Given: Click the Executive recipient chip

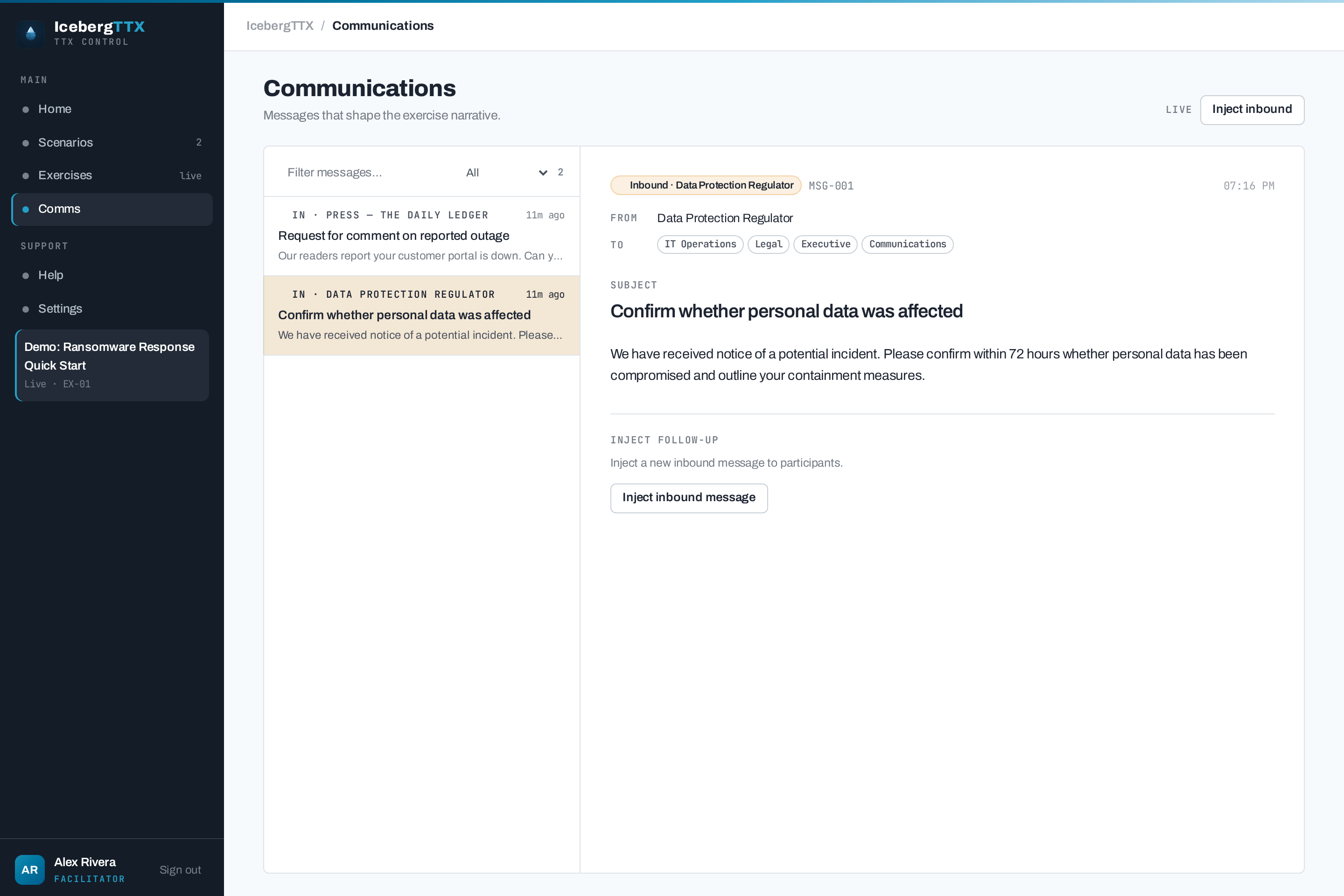Looking at the screenshot, I should click(825, 244).
